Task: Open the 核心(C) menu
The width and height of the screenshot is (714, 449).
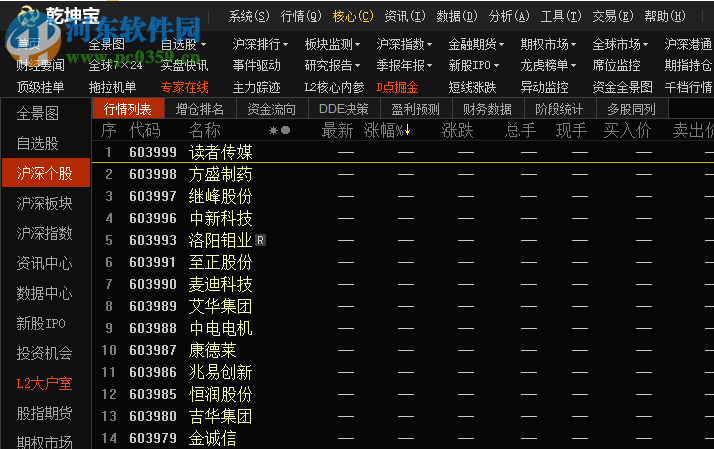Action: tap(353, 16)
